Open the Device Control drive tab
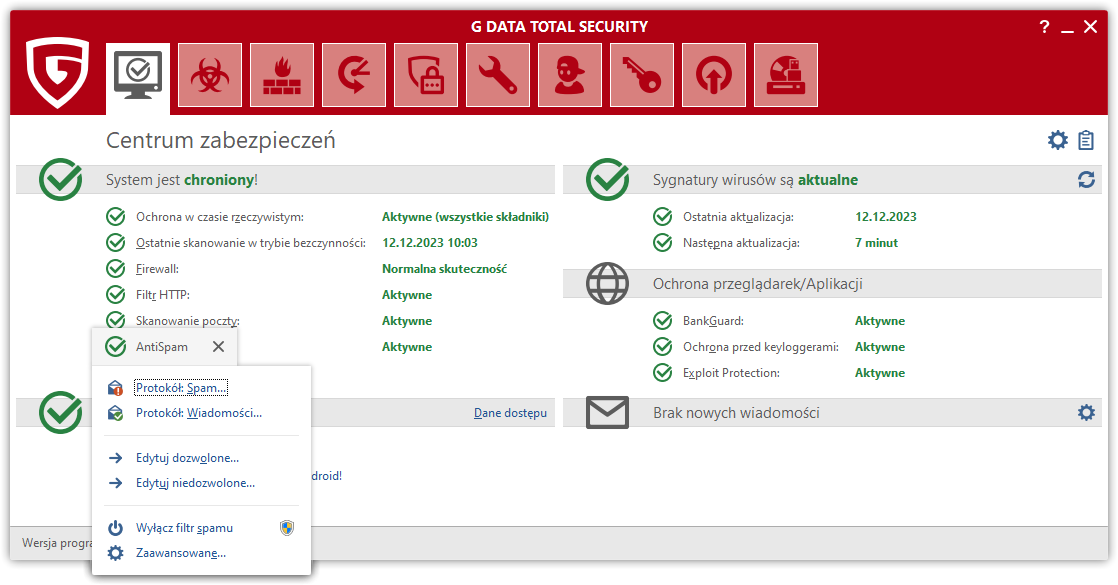Image resolution: width=1118 pixels, height=585 pixels. [786, 75]
